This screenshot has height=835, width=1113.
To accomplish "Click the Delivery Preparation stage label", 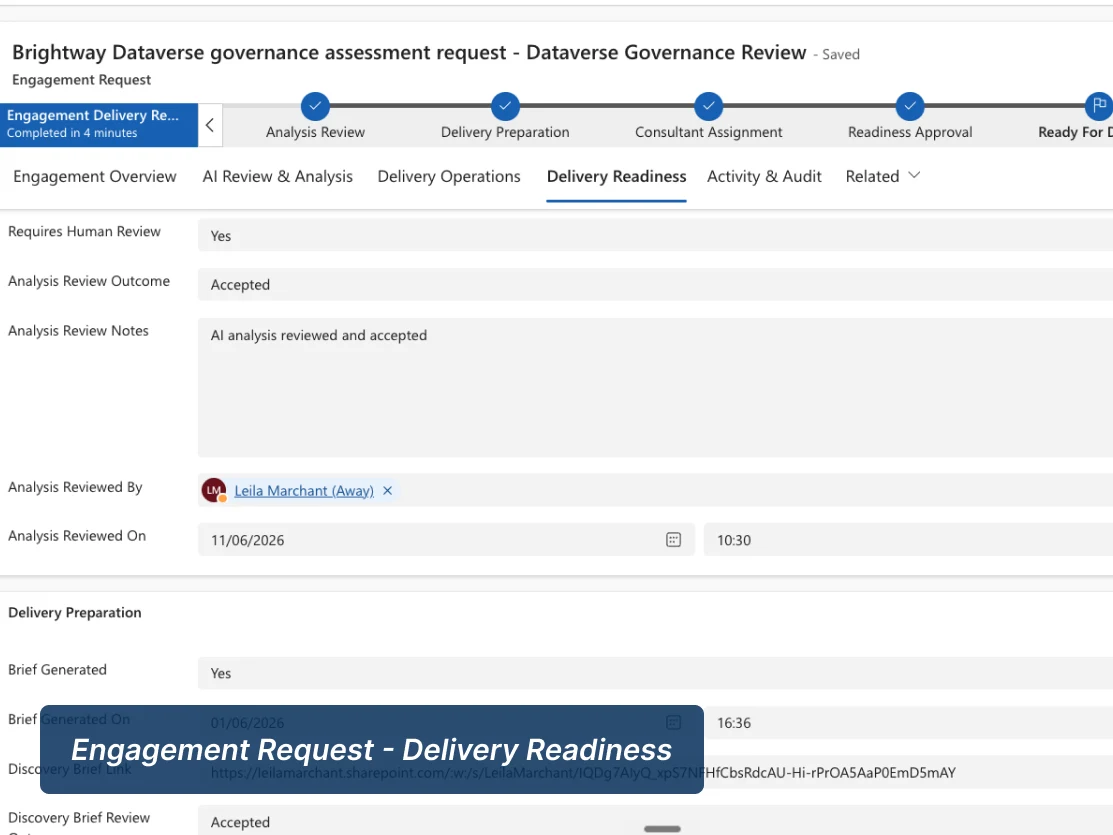I will tap(505, 132).
